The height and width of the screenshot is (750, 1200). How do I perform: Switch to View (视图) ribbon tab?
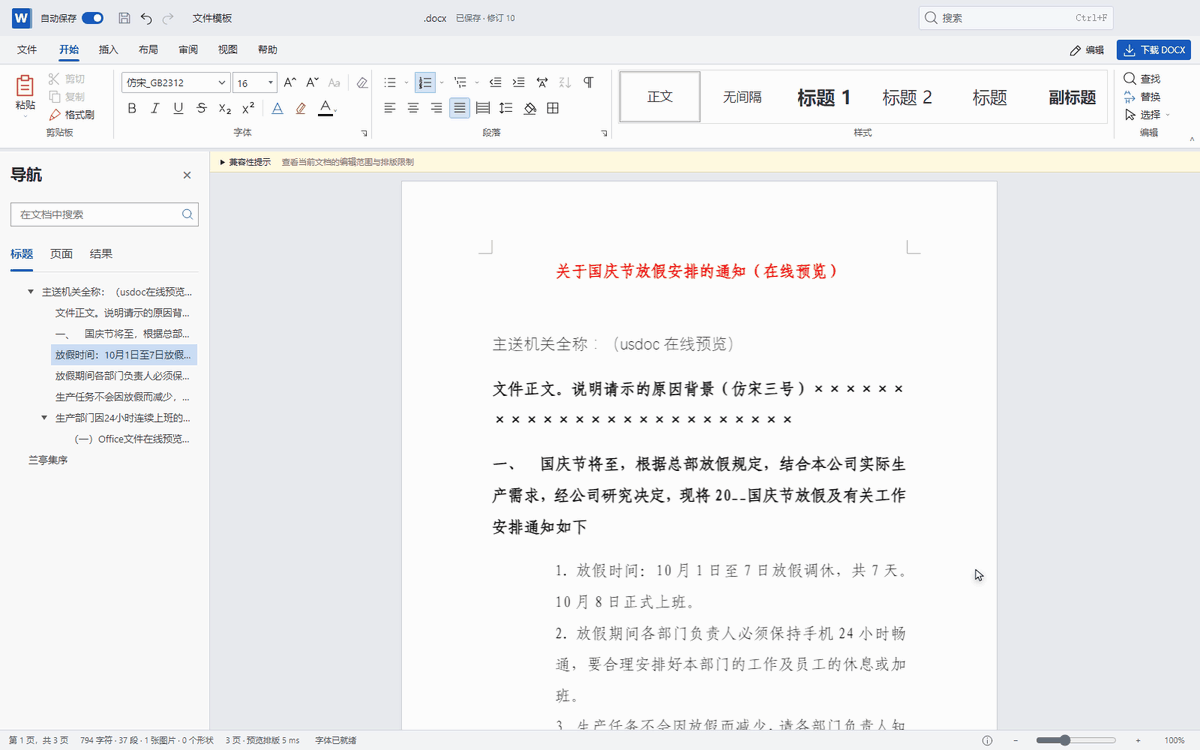[228, 50]
